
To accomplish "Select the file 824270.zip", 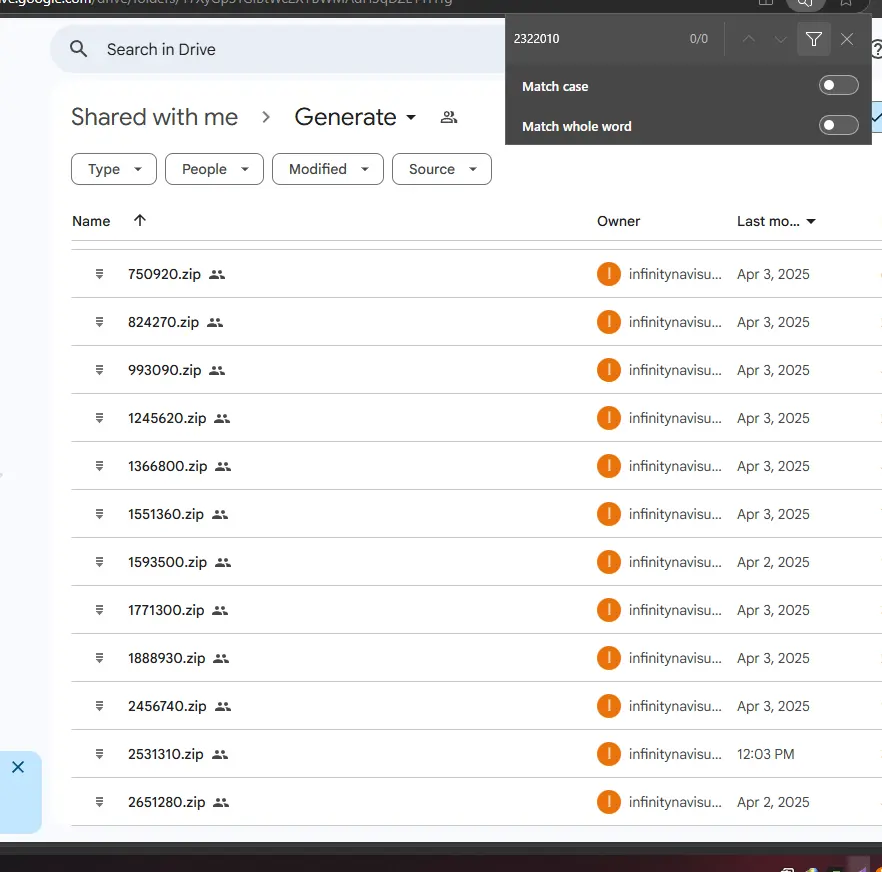I will pyautogui.click(x=163, y=322).
